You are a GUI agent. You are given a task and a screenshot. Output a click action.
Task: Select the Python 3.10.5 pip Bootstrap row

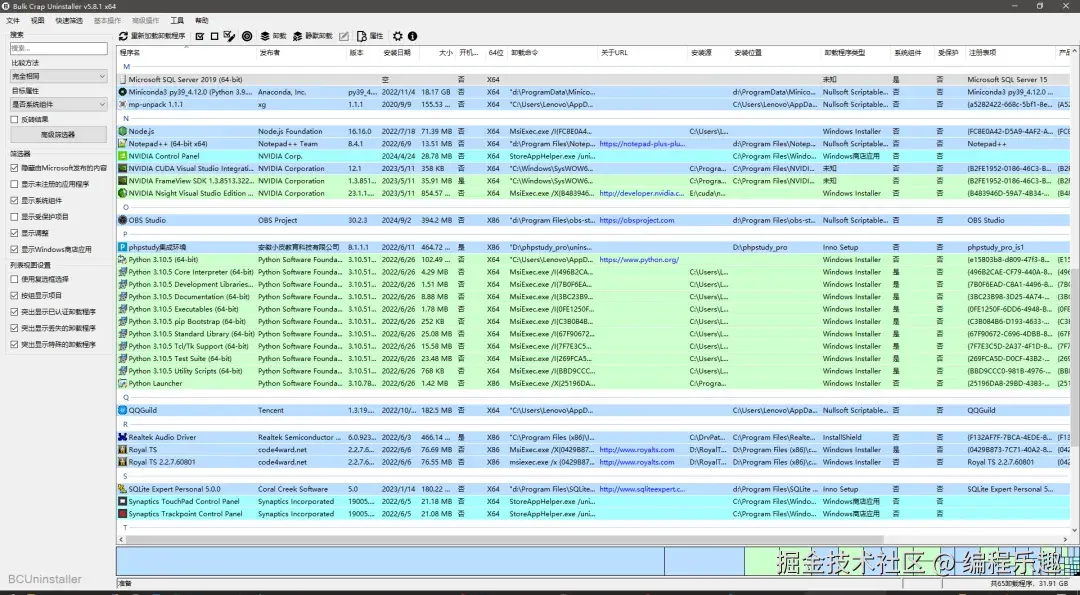click(x=594, y=322)
